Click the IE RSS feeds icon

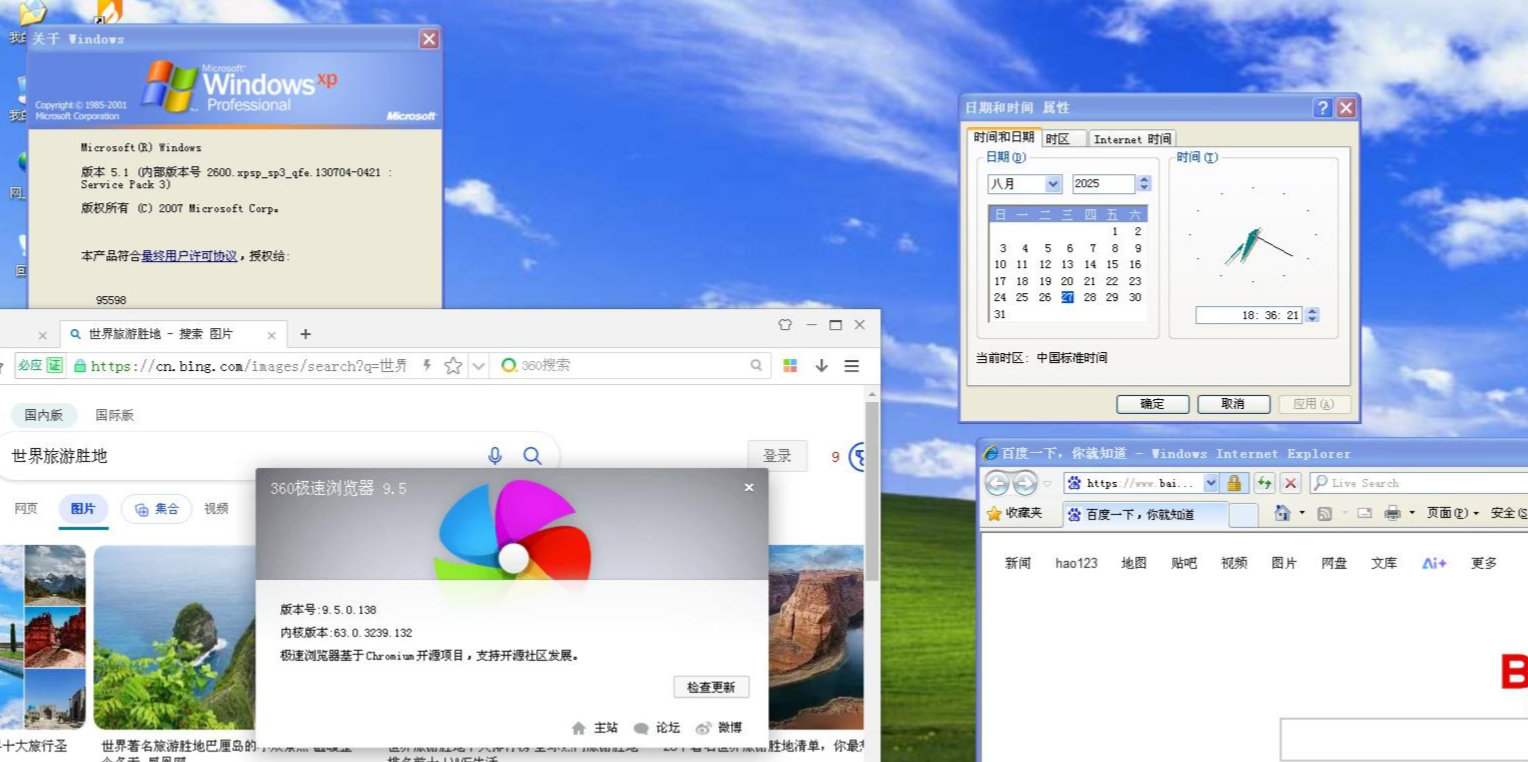(1324, 513)
